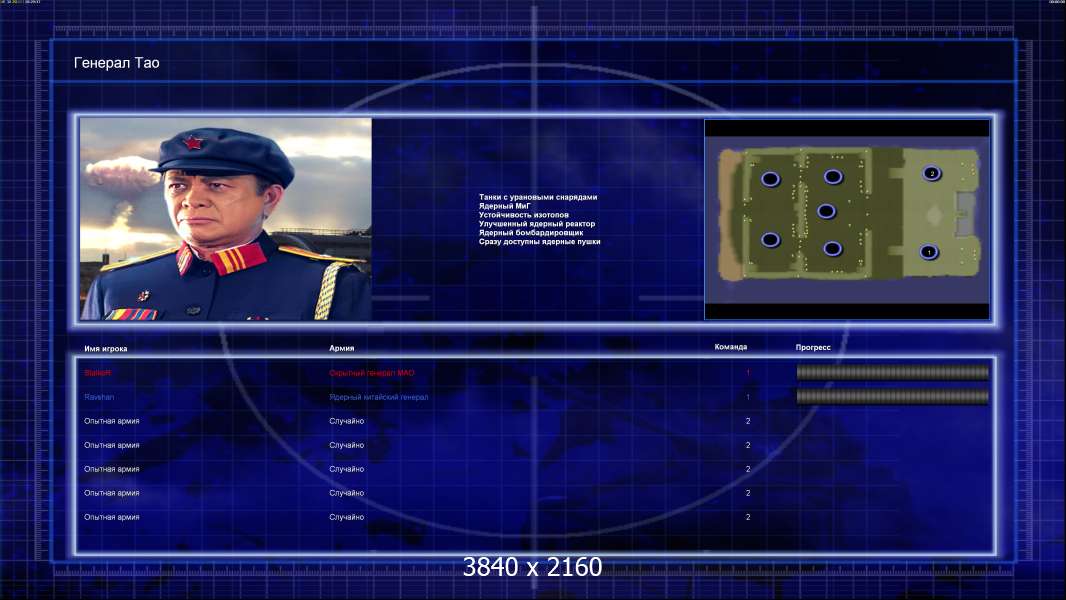Click the "Команда" column header

[x=731, y=347]
